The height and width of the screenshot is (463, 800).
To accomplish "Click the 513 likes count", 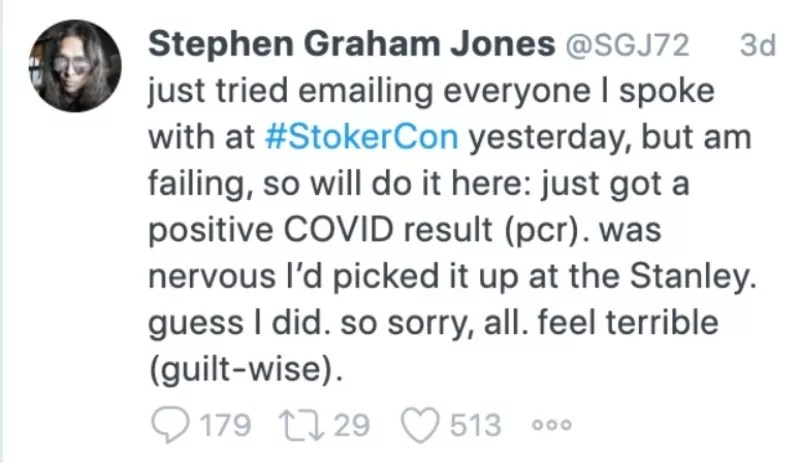I will point(475,425).
